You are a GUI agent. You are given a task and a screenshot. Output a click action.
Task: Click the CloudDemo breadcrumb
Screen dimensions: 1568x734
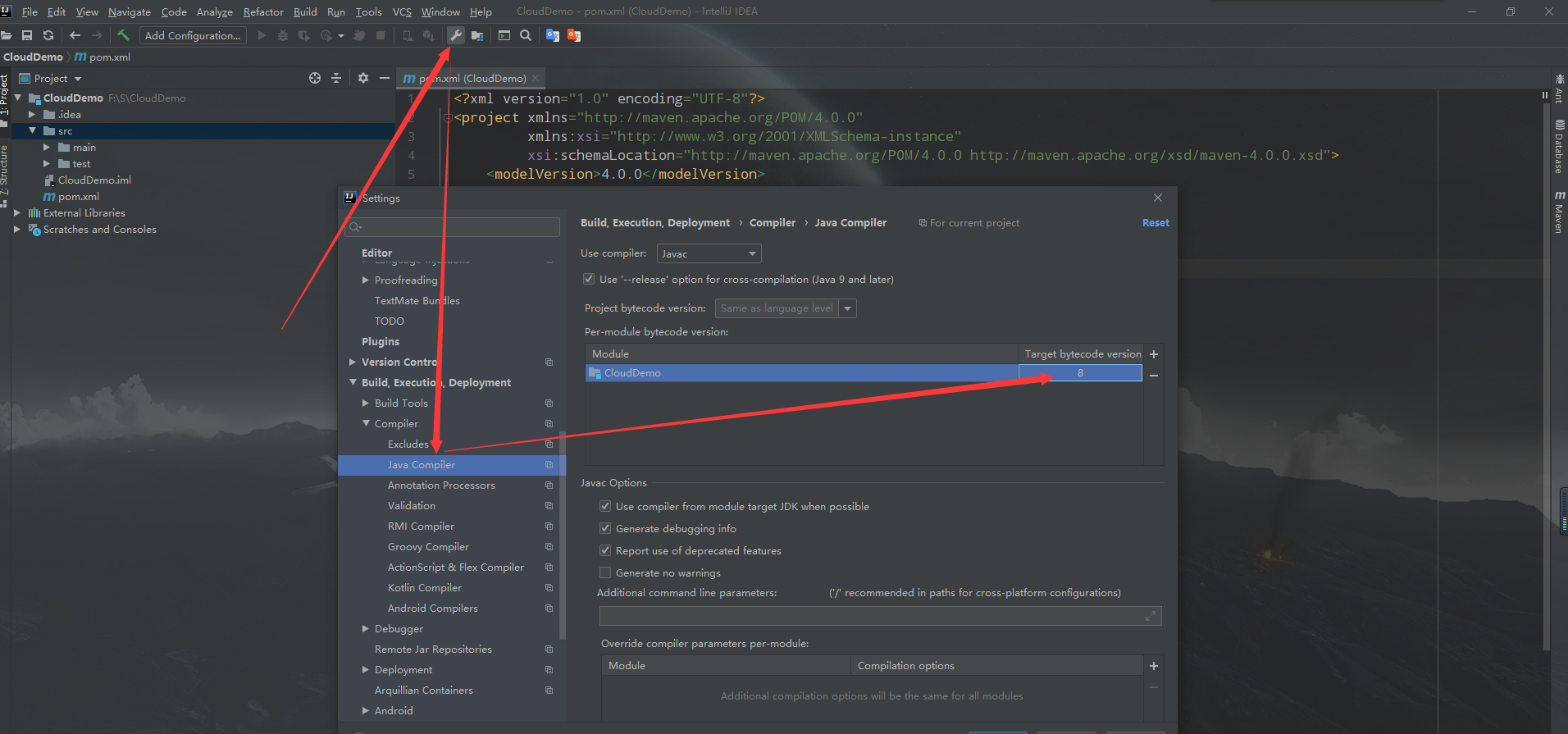pyautogui.click(x=33, y=57)
